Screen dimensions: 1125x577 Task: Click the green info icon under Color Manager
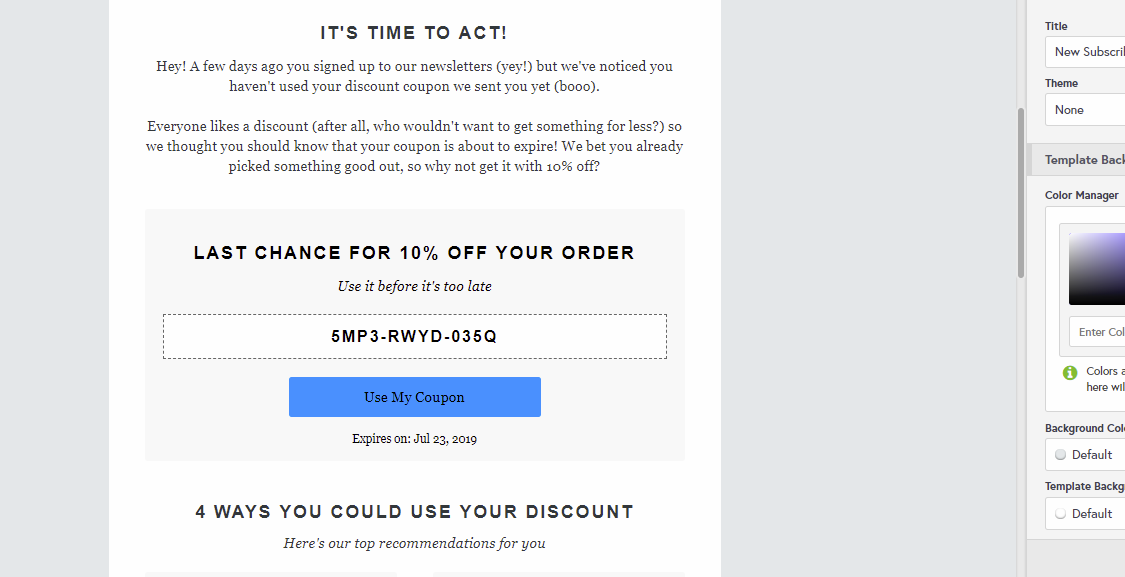tap(1070, 372)
